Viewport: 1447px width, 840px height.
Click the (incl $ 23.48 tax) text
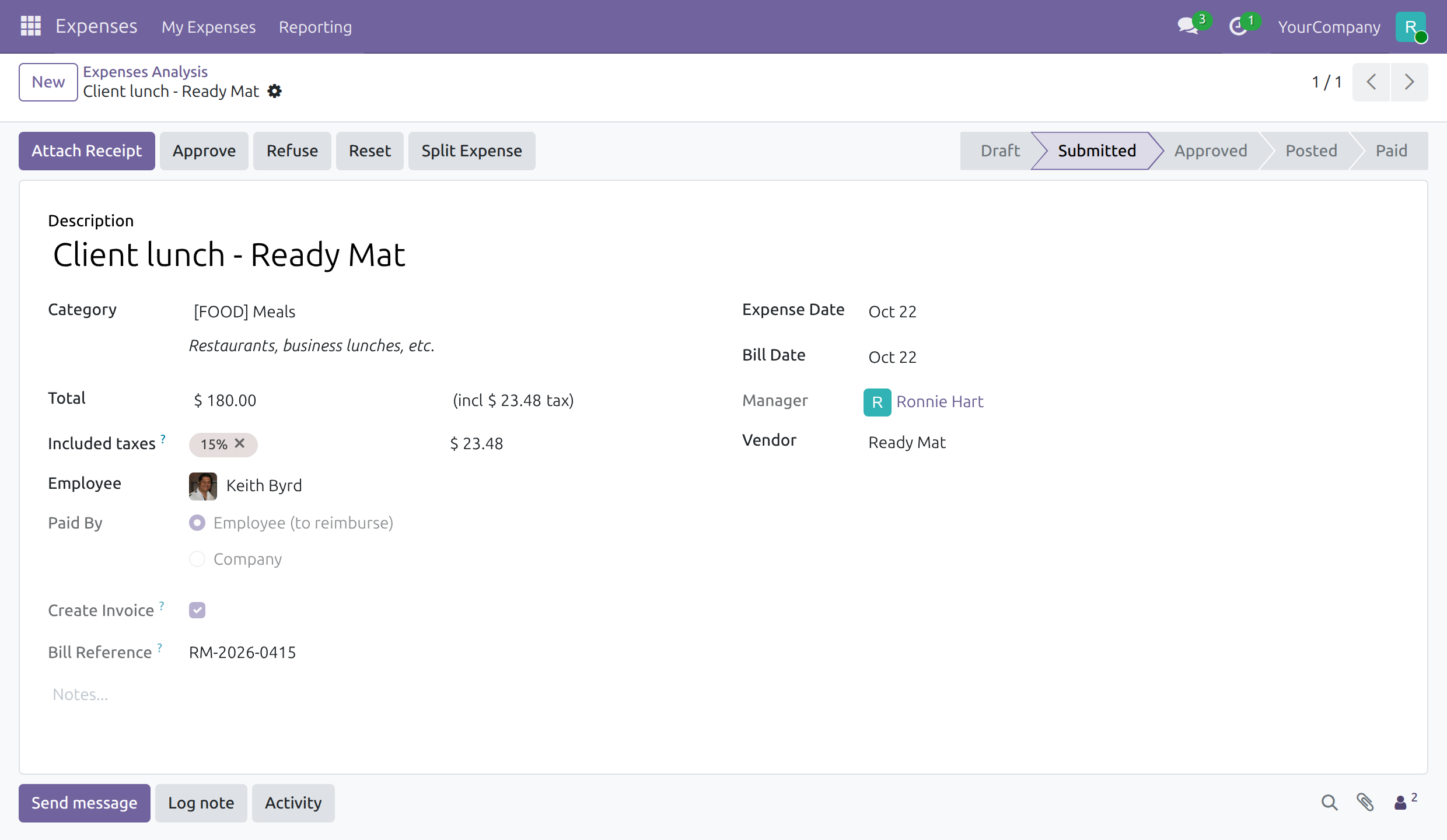[513, 400]
